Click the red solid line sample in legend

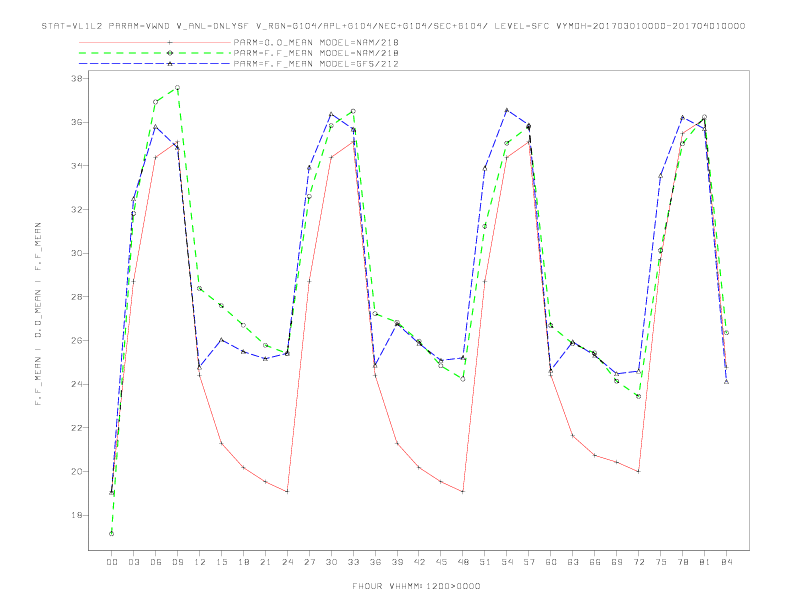[155, 42]
